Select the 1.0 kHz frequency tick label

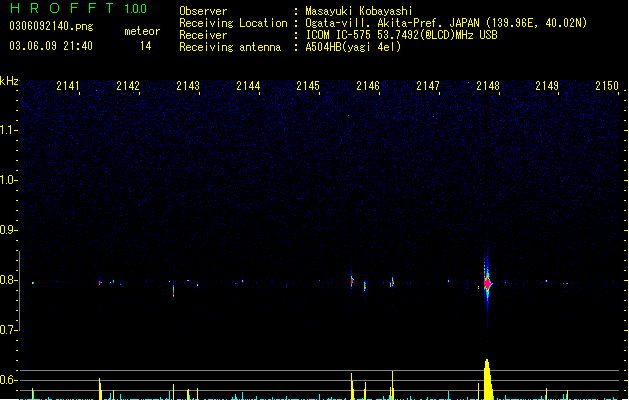(x=8, y=180)
